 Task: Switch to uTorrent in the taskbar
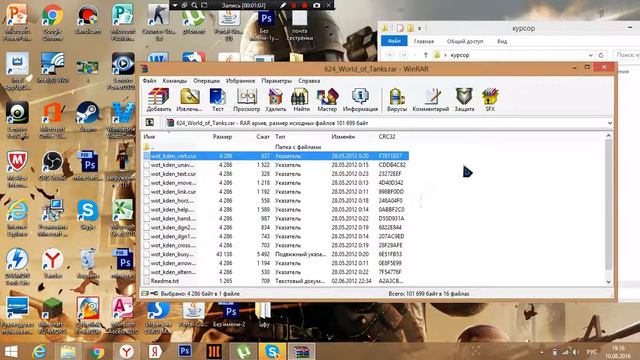pos(243,351)
